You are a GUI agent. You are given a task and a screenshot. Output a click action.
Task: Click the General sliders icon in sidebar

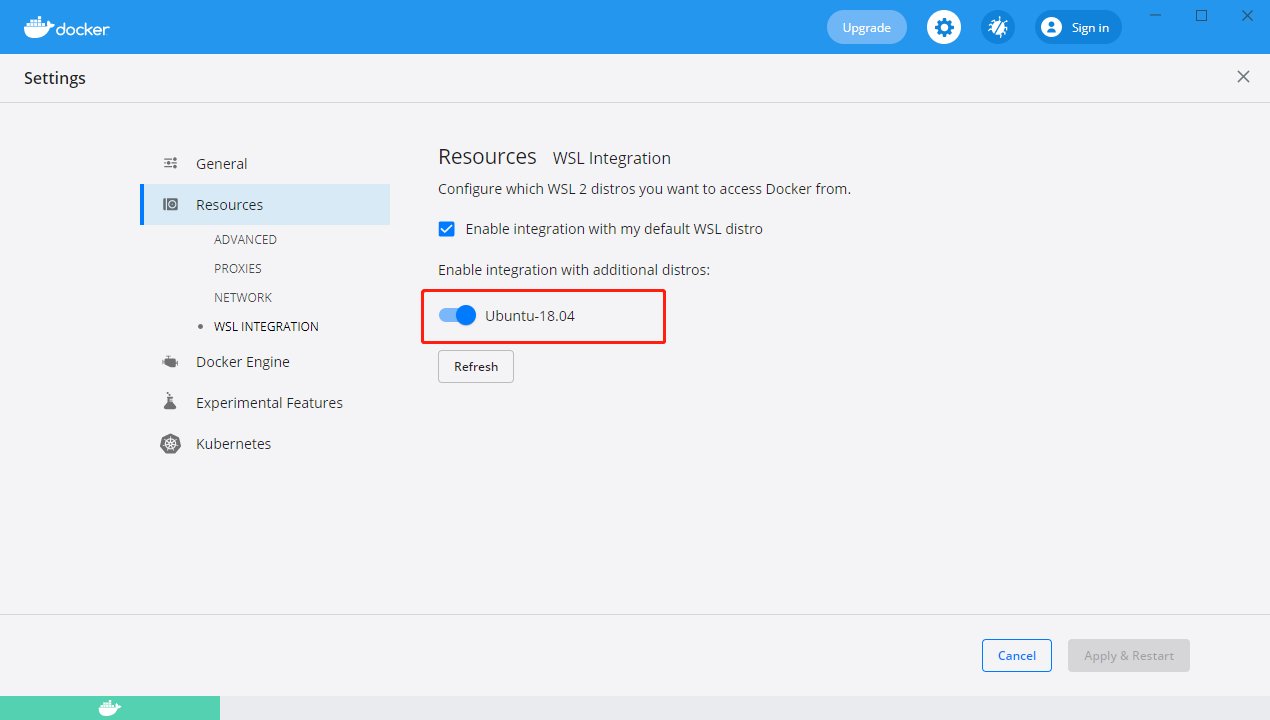(x=171, y=164)
